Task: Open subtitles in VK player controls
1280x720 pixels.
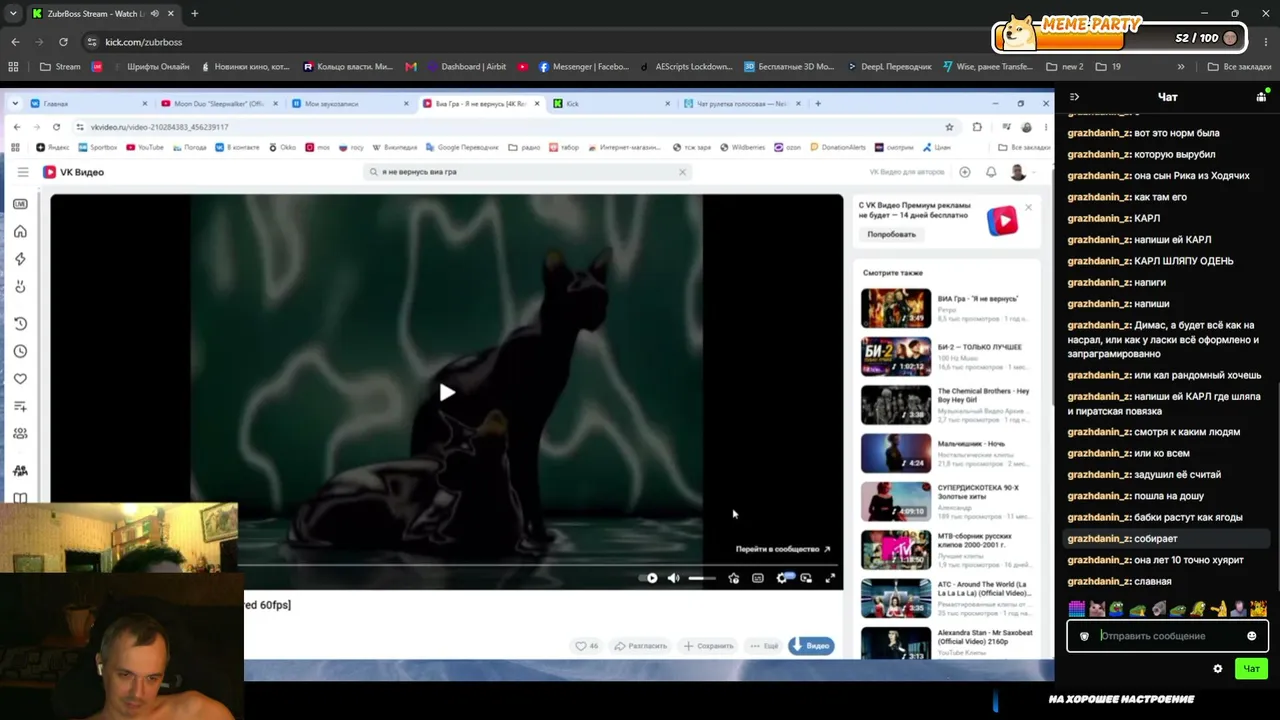Action: tap(758, 578)
